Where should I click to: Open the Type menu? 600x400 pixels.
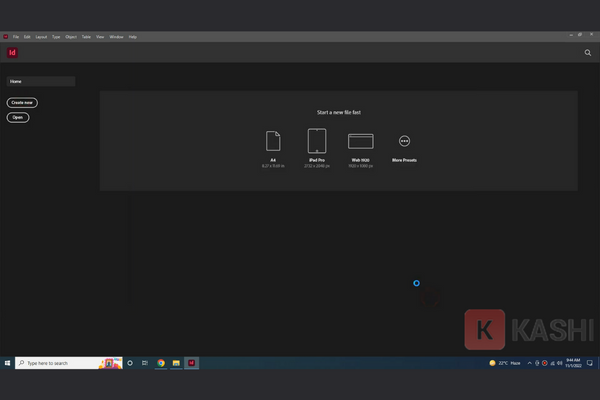coord(56,37)
